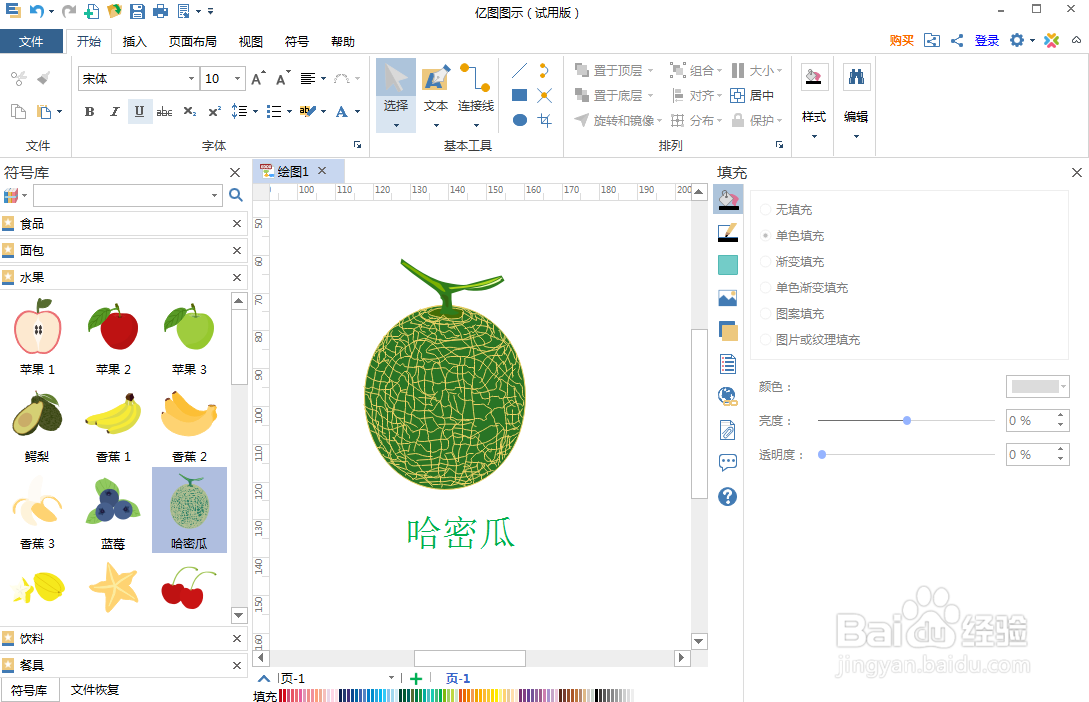This screenshot has width=1089, height=702.
Task: Choose the 连接线 tool button
Action: [476, 95]
